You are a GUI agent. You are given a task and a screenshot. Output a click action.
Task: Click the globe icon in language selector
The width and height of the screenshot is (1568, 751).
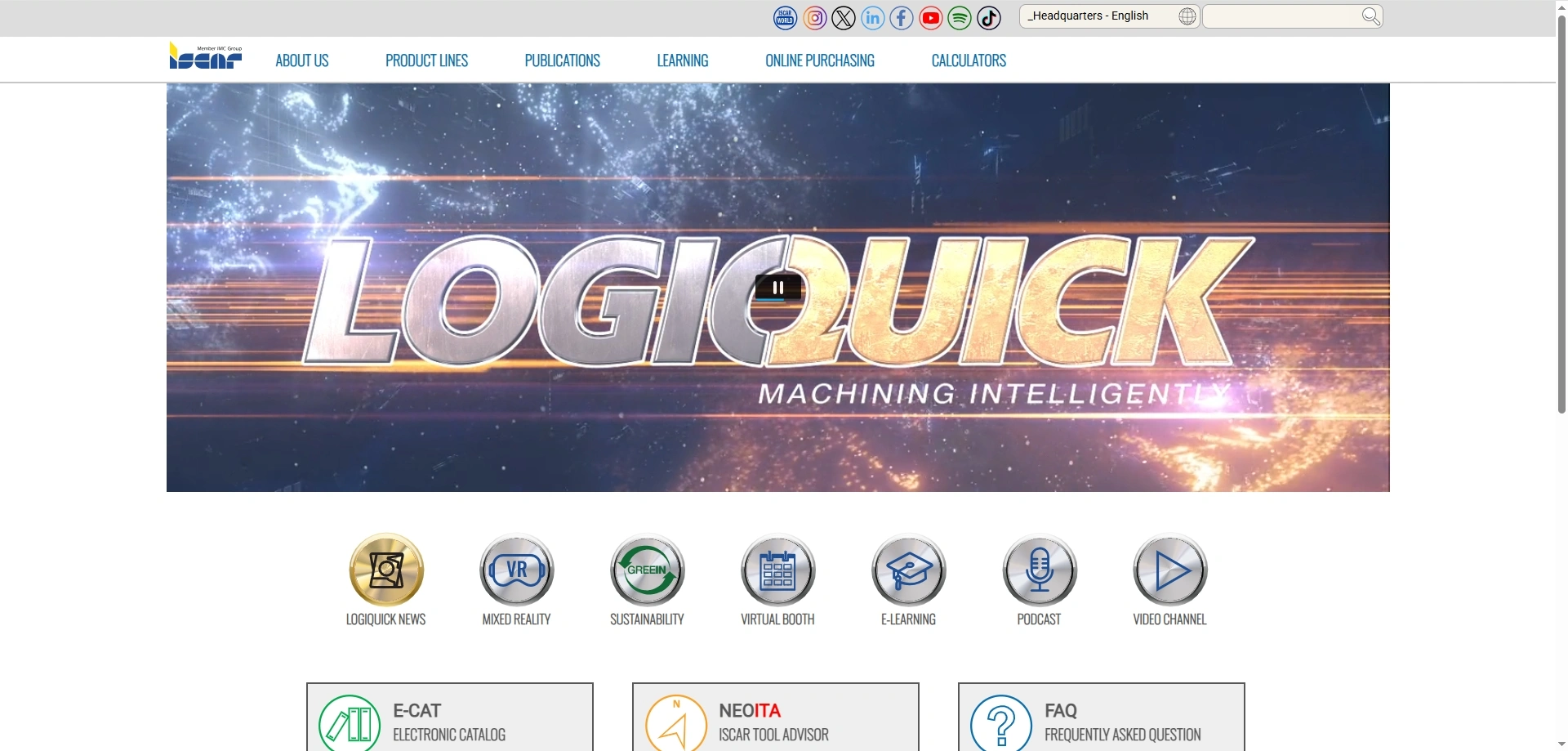[x=1187, y=16]
